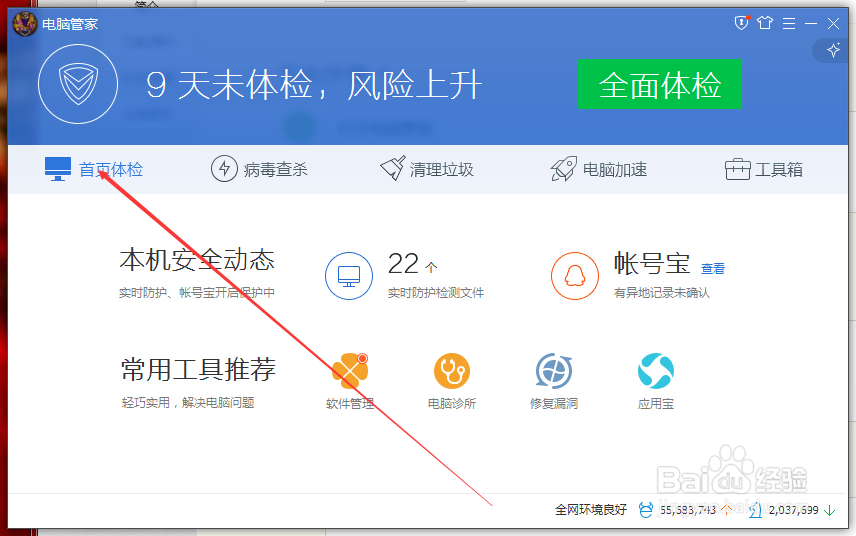This screenshot has height=536, width=856.
Task: Click the cloud check count 55,583,743 icon
Action: point(646,510)
